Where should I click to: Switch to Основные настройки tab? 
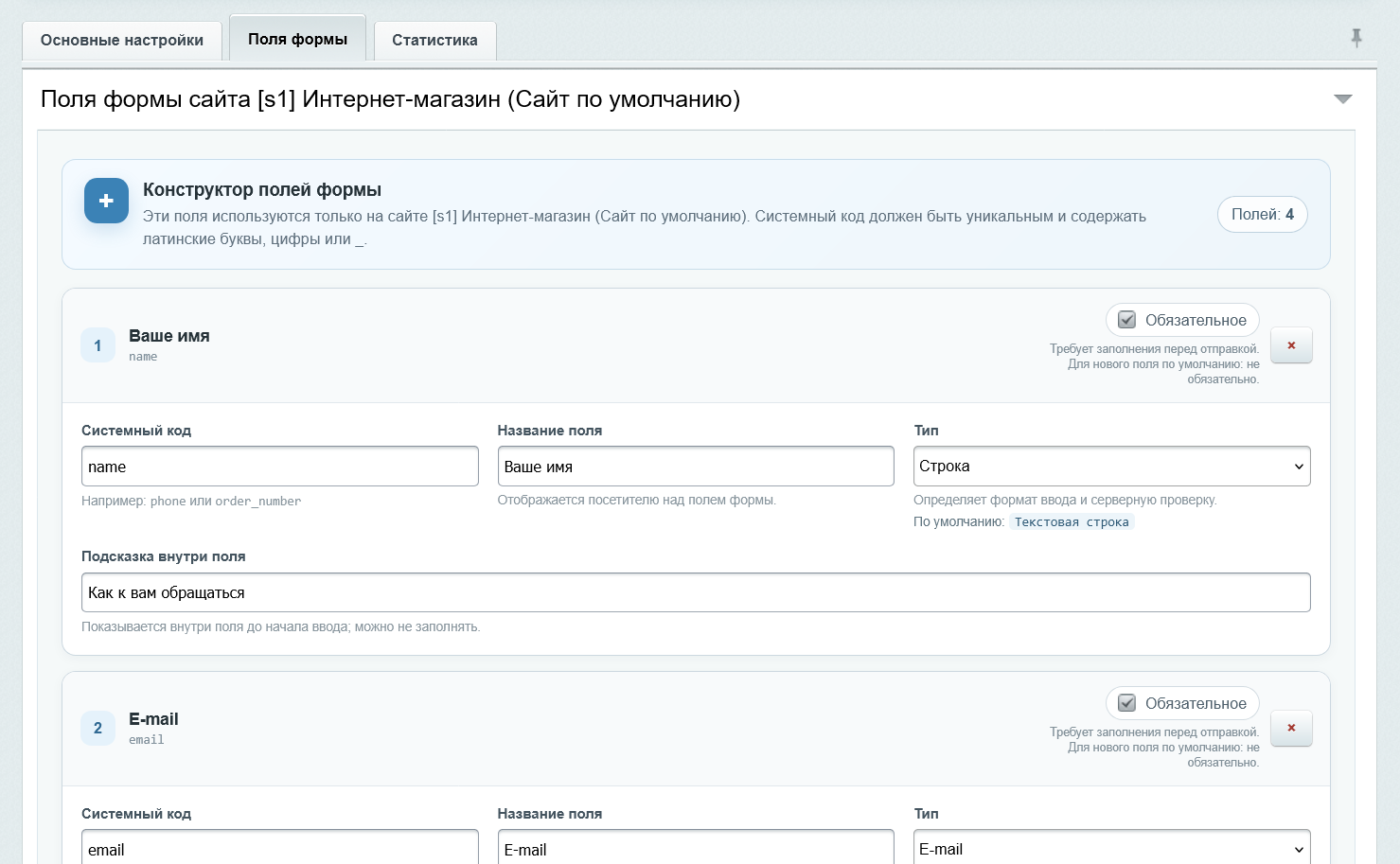click(x=122, y=41)
